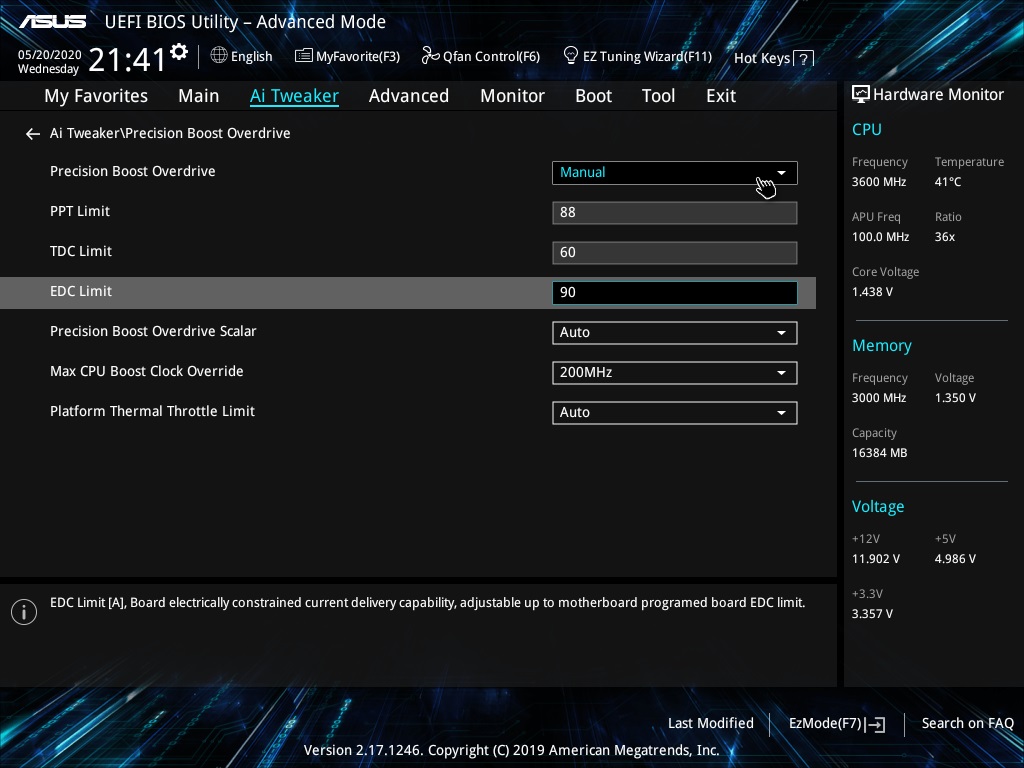Click the ASUS logo

click(52, 22)
